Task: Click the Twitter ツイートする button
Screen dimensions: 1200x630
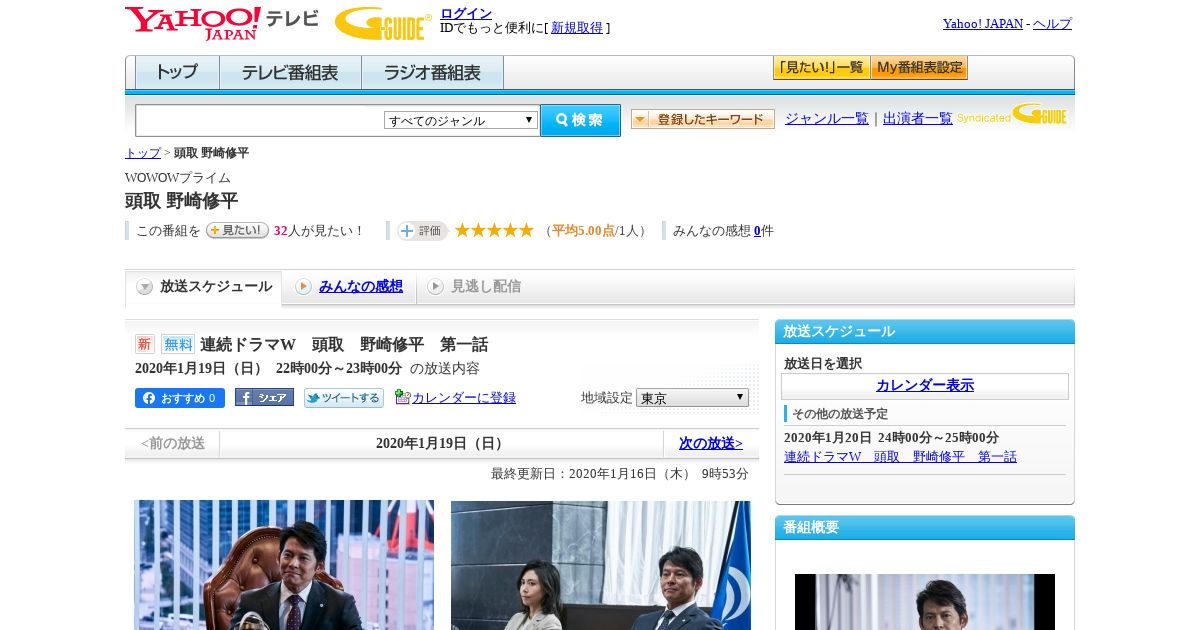Action: tap(344, 398)
